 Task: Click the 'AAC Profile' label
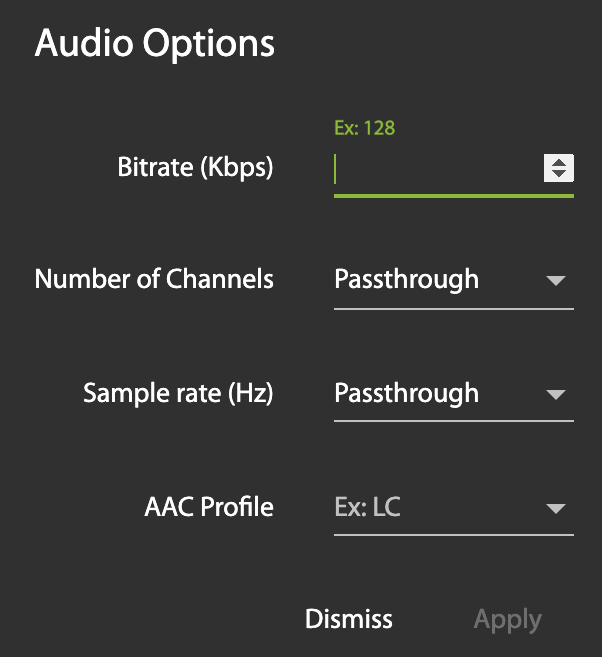coord(209,507)
